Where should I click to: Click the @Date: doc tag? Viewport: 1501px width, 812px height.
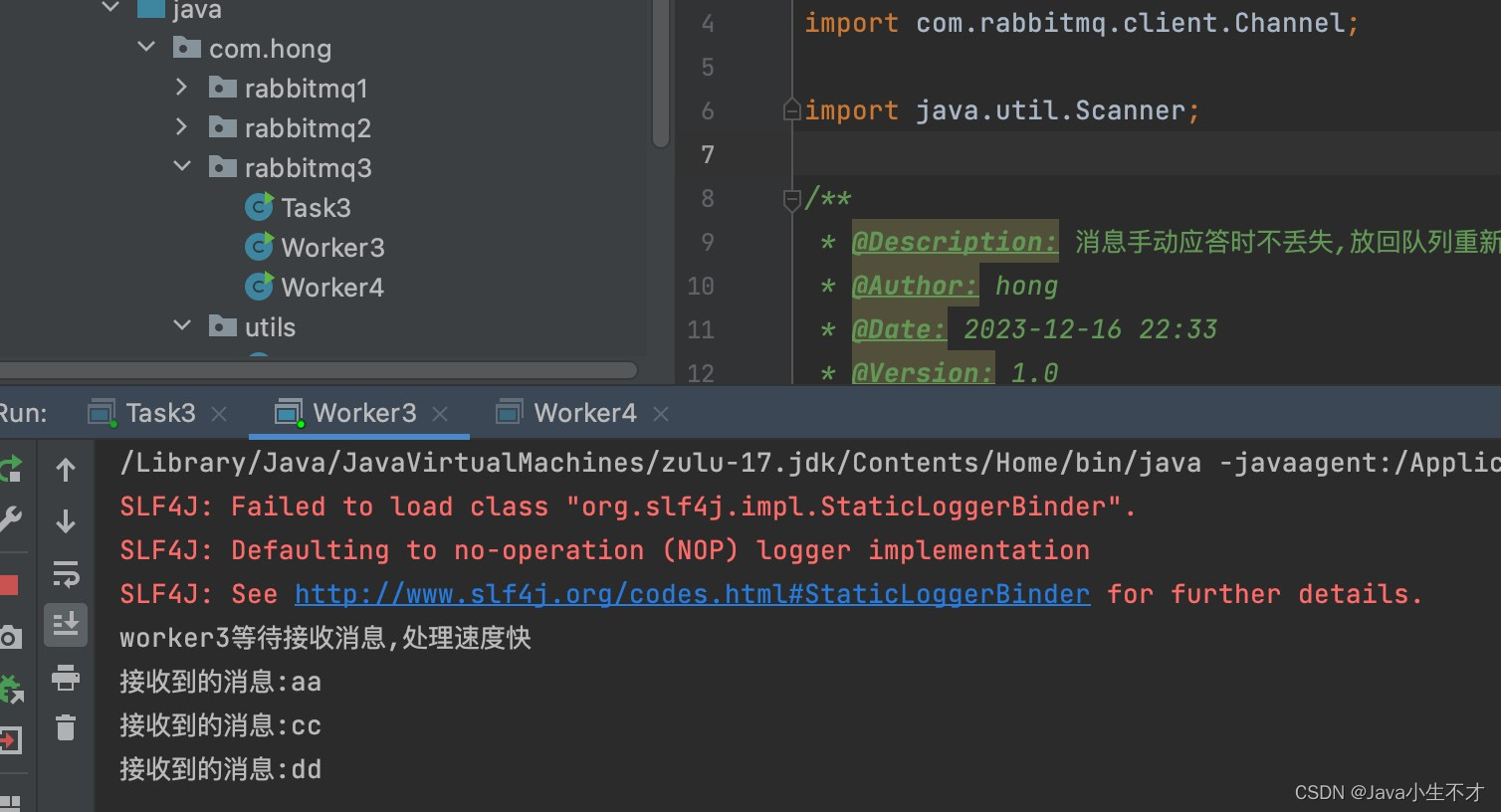tap(899, 329)
